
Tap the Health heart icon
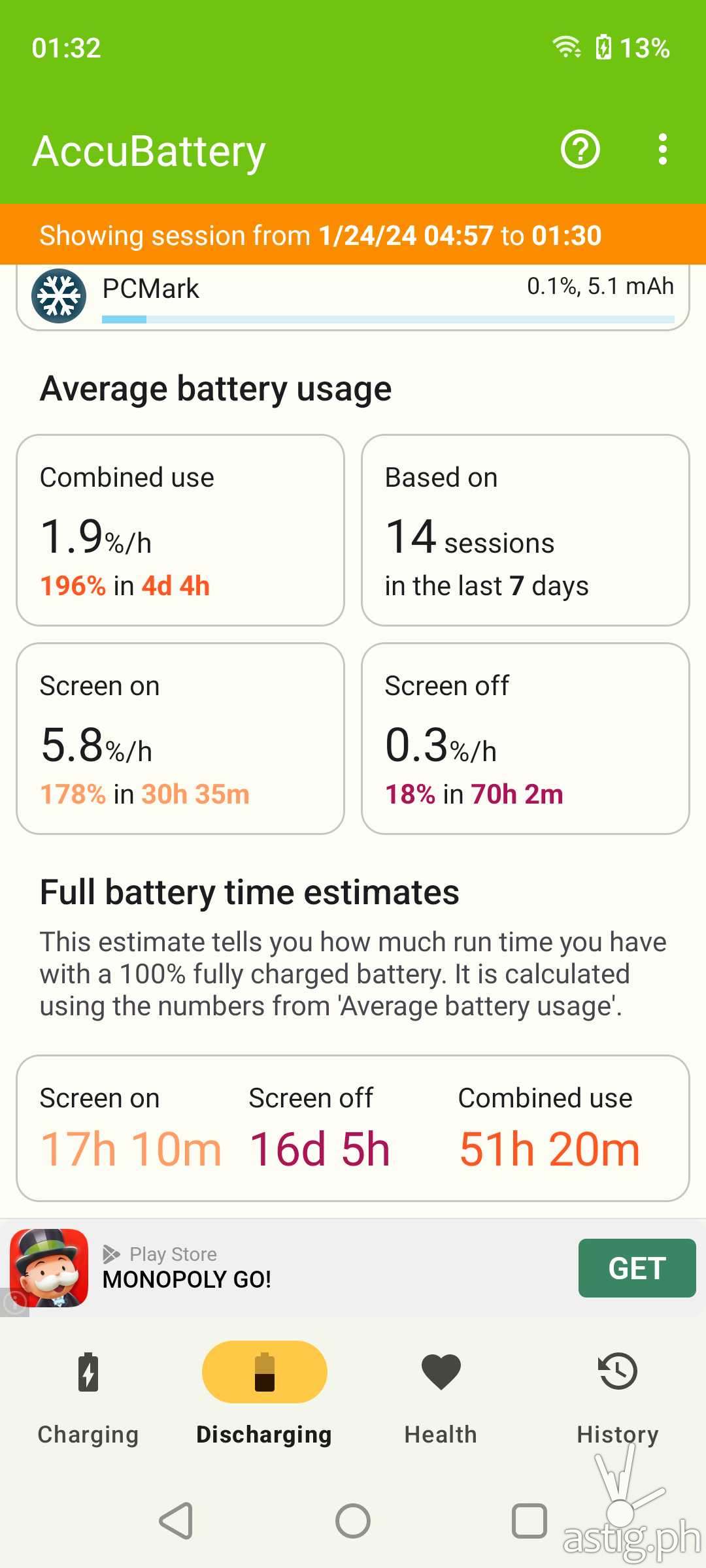click(x=441, y=1371)
